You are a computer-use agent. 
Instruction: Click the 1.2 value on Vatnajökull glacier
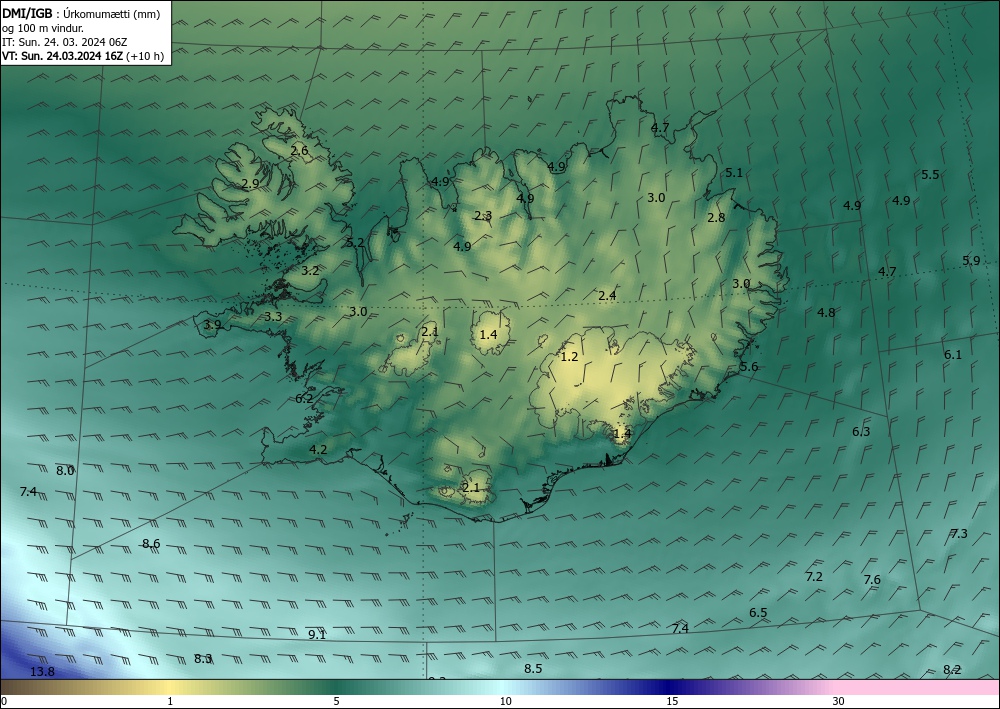pyautogui.click(x=569, y=357)
